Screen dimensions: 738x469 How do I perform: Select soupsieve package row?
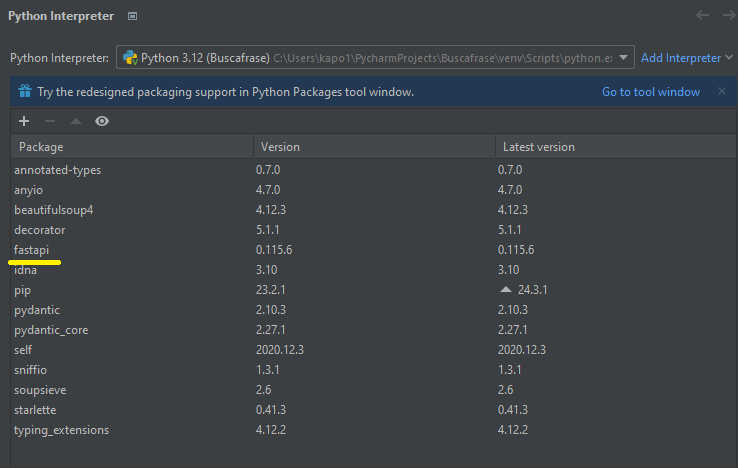(x=374, y=390)
